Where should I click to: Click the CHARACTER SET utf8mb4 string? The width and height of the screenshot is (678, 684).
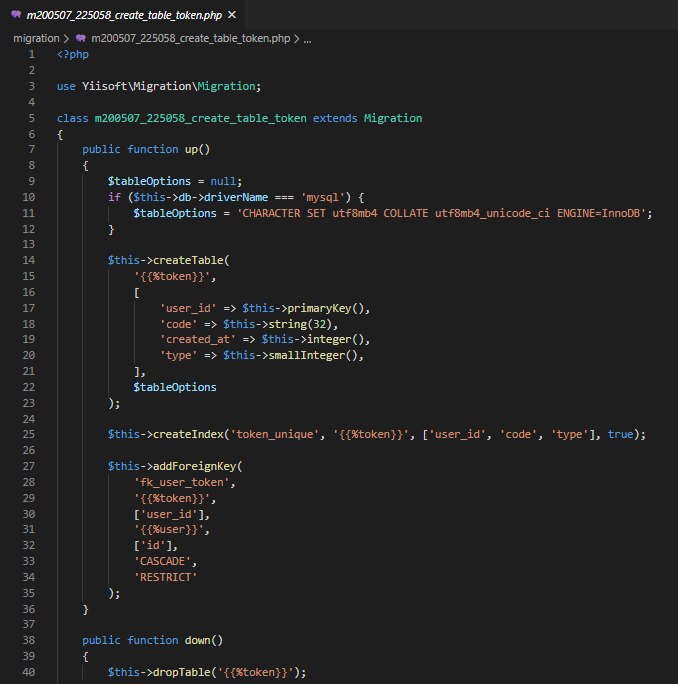click(441, 213)
